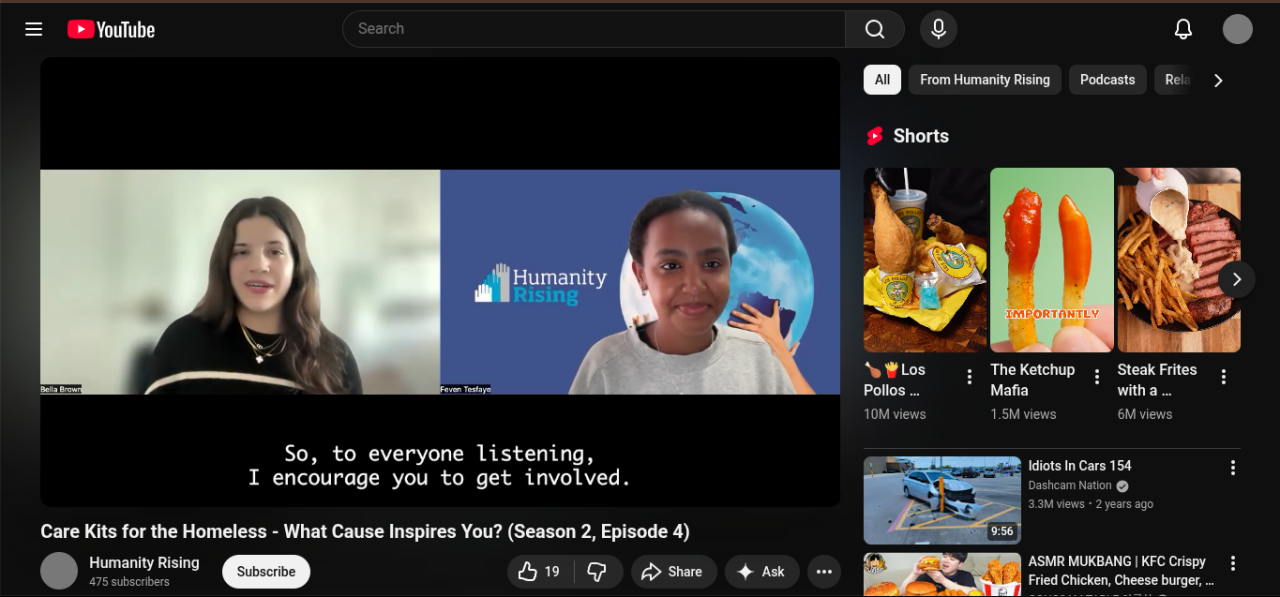Show more filter chips with arrow
The width and height of the screenshot is (1280, 597).
click(x=1218, y=80)
